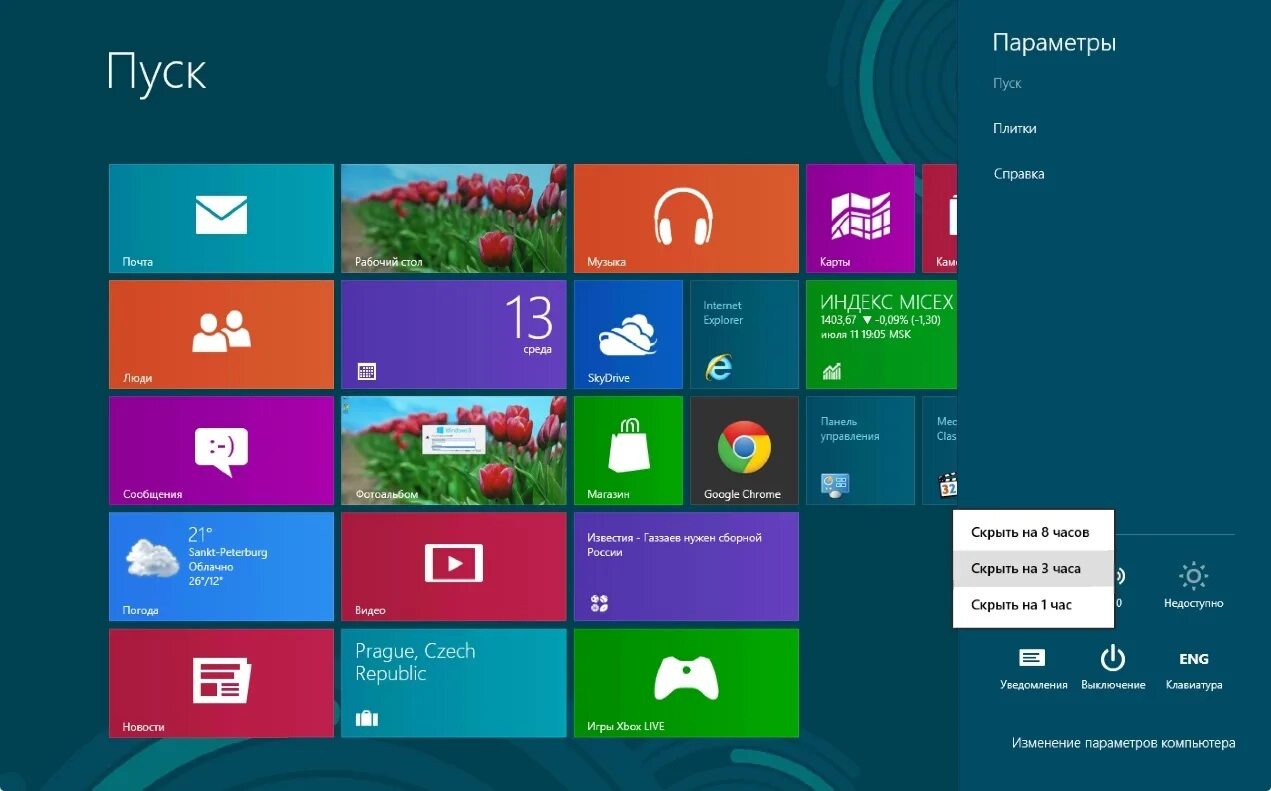Open the Maps (Карты) tile
Viewport: 1271px width, 791px height.
pos(860,218)
